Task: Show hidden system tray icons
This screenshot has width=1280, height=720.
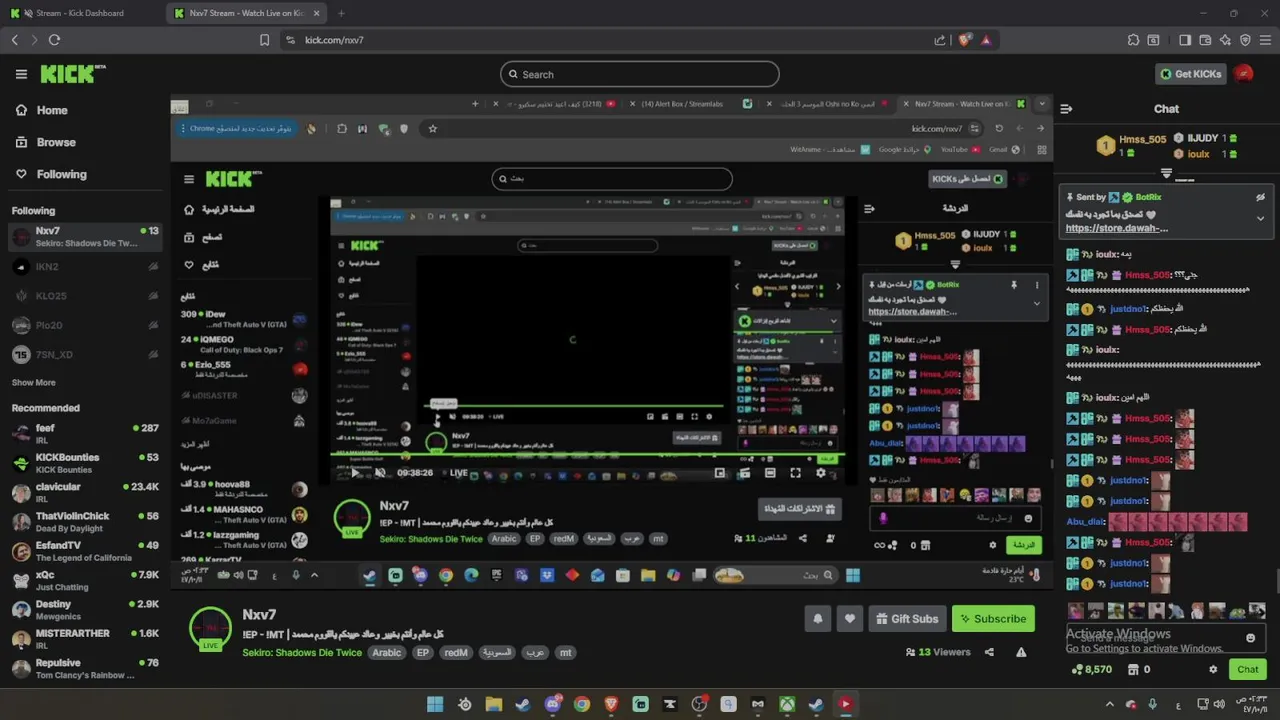Action: [1109, 704]
